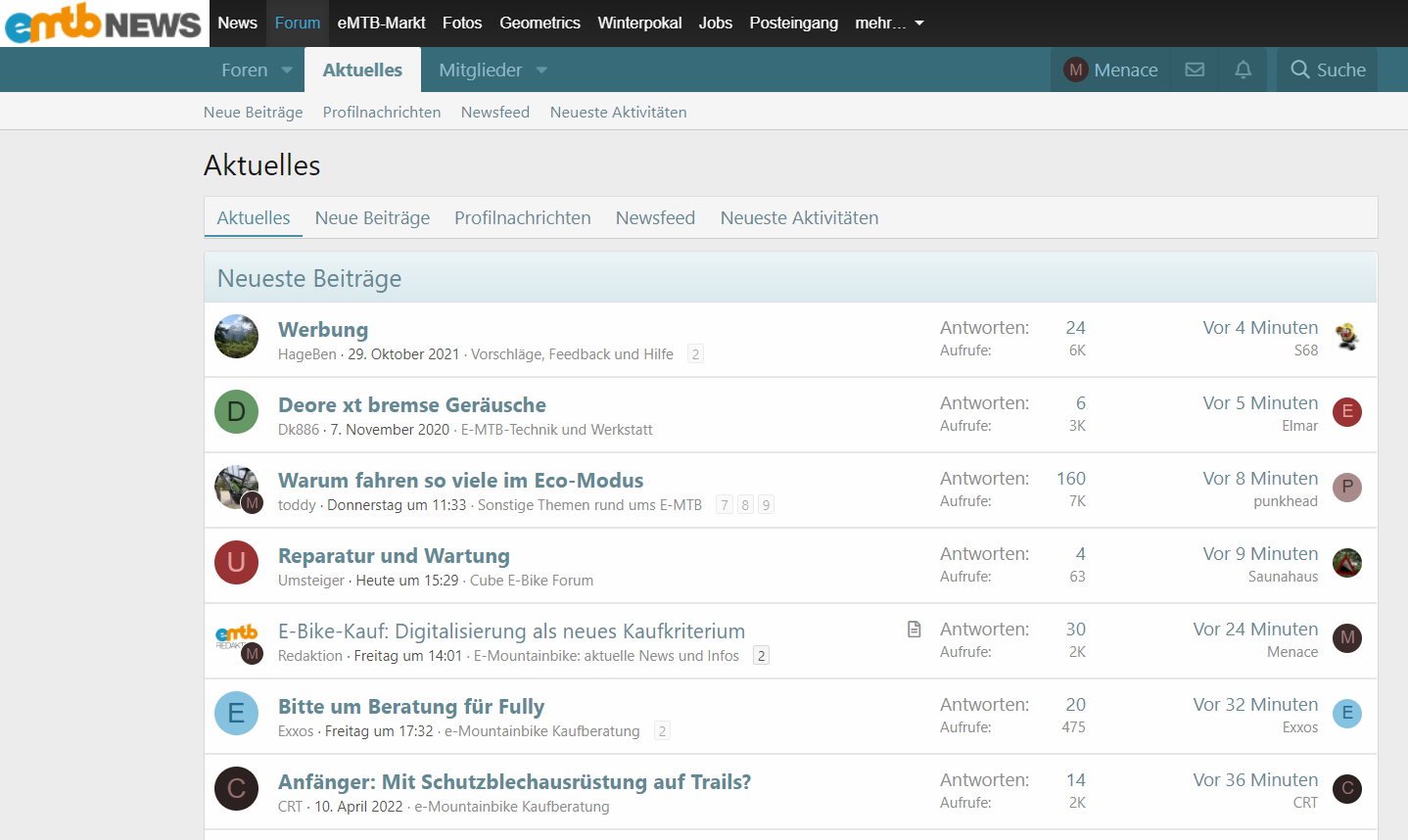Open thread 'Warum fahren so viele im Eco-Modus'
The image size is (1408, 840).
460,481
